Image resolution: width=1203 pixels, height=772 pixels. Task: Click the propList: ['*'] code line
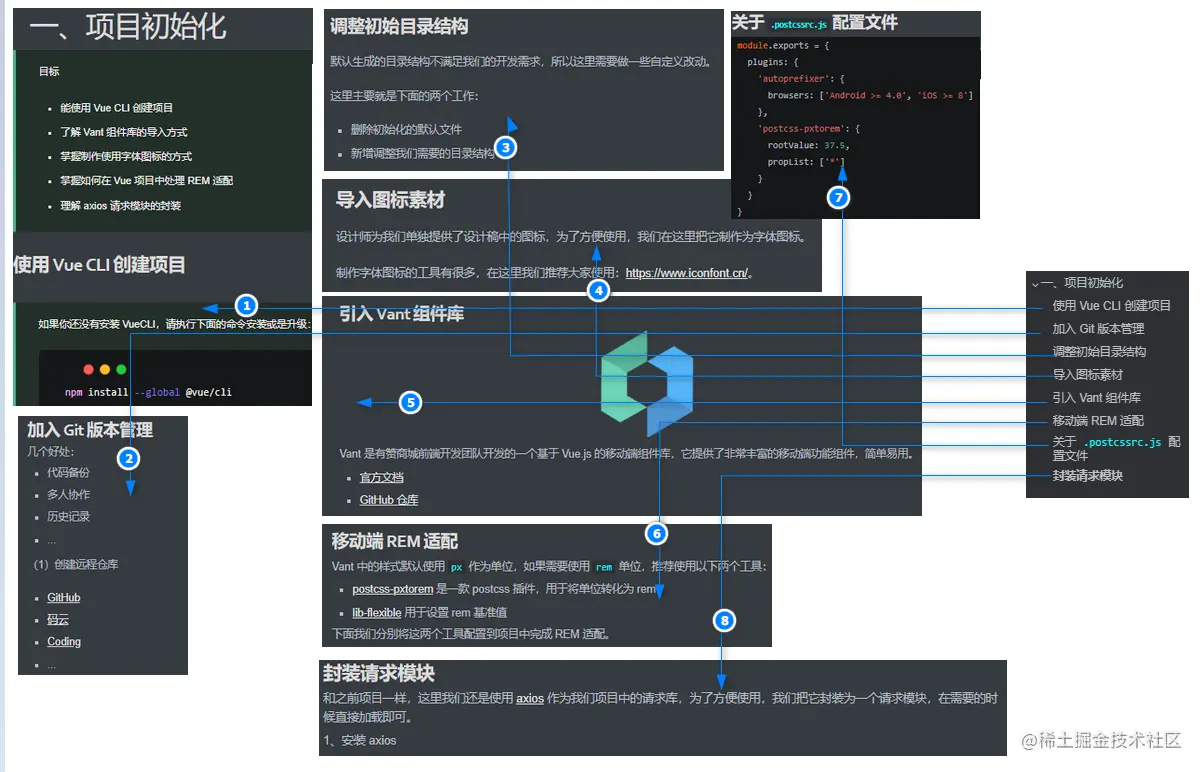806,162
